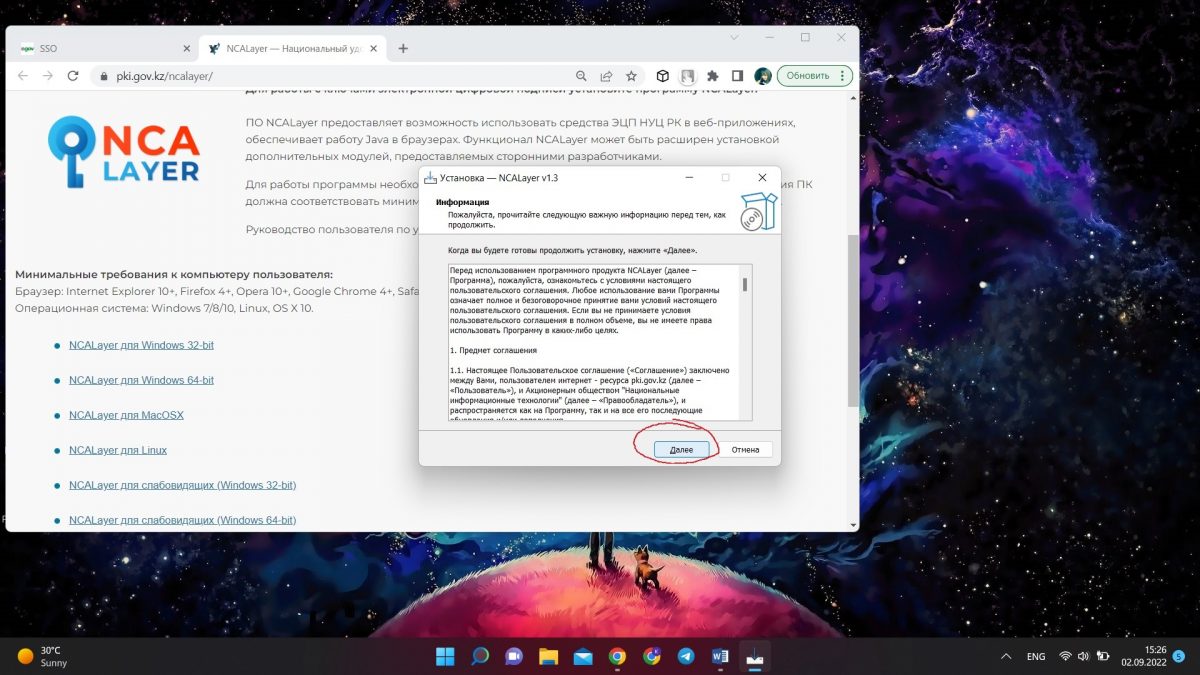Open Google Chrome from taskbar
Viewport: 1200px width, 675px height.
click(x=617, y=656)
